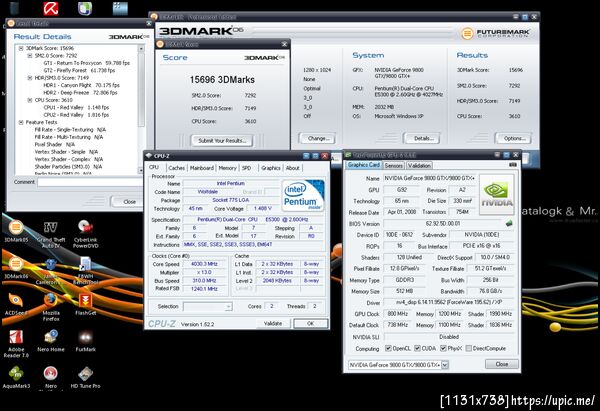Collapse the SM2.0 Score tree node
The height and width of the screenshot is (411, 600).
pyautogui.click(x=30, y=55)
